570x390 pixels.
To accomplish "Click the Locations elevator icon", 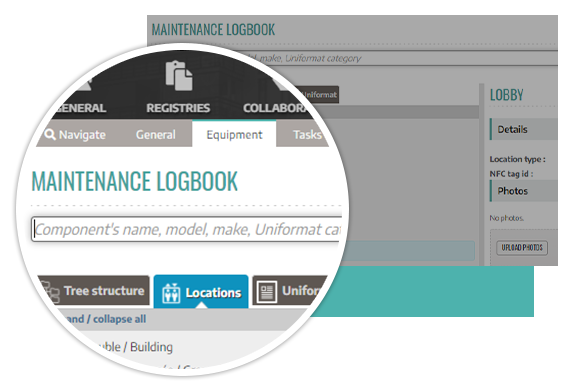I will [x=171, y=293].
